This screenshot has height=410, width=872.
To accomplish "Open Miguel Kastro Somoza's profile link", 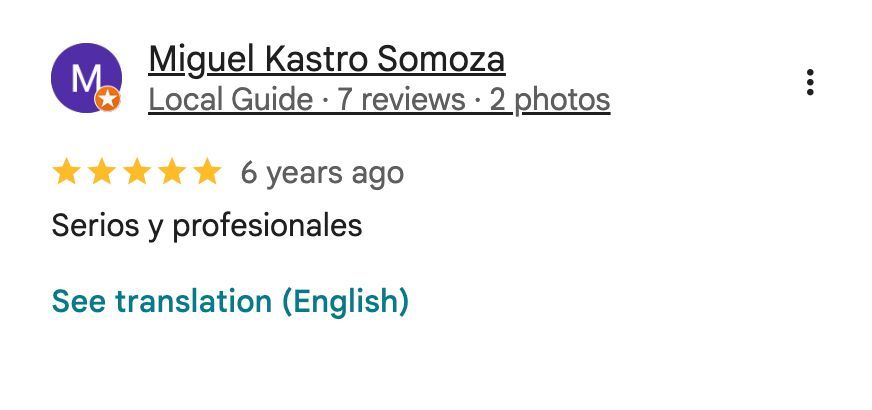I will point(326,60).
